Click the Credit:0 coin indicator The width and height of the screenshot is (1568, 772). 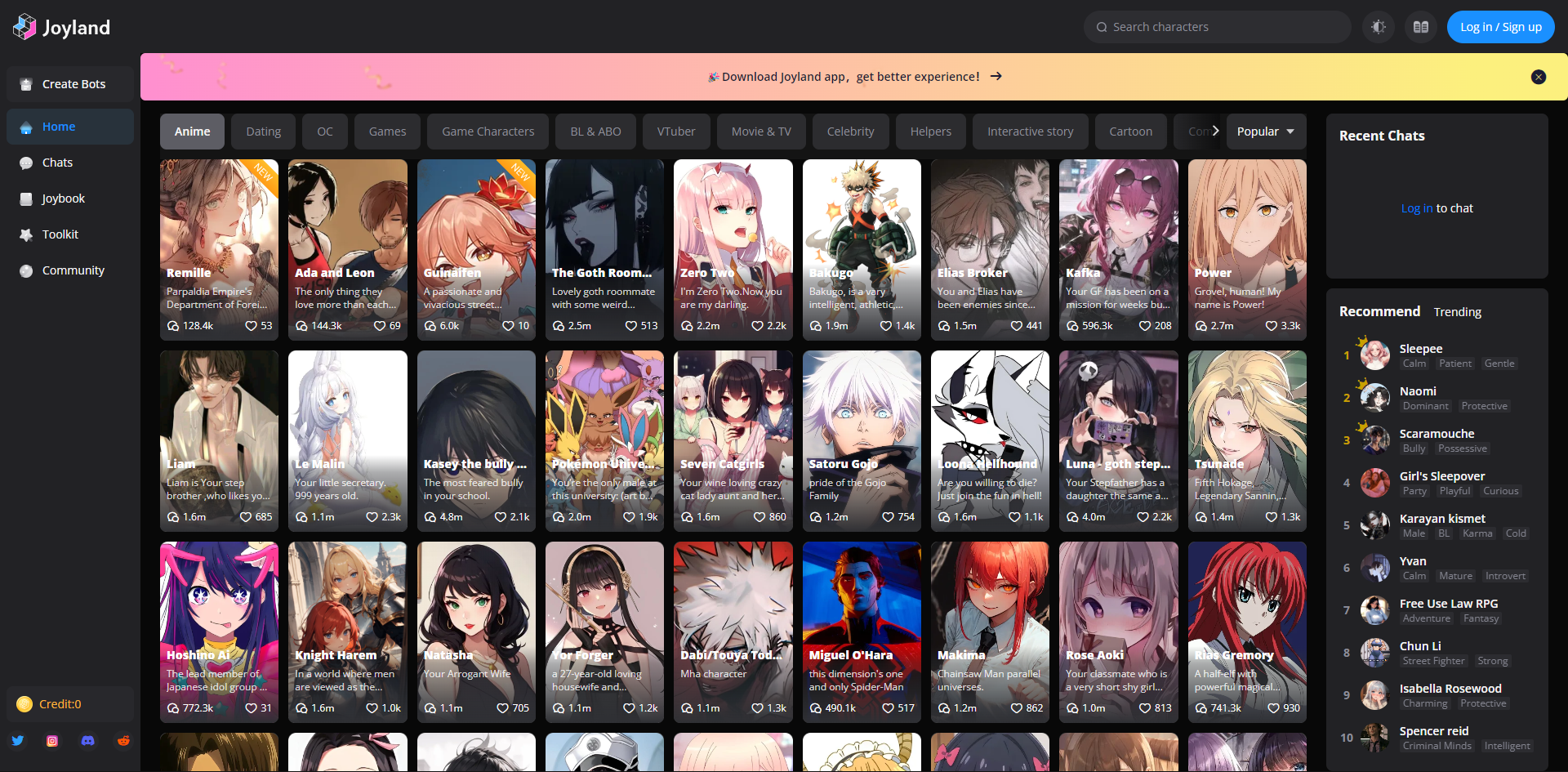(70, 704)
